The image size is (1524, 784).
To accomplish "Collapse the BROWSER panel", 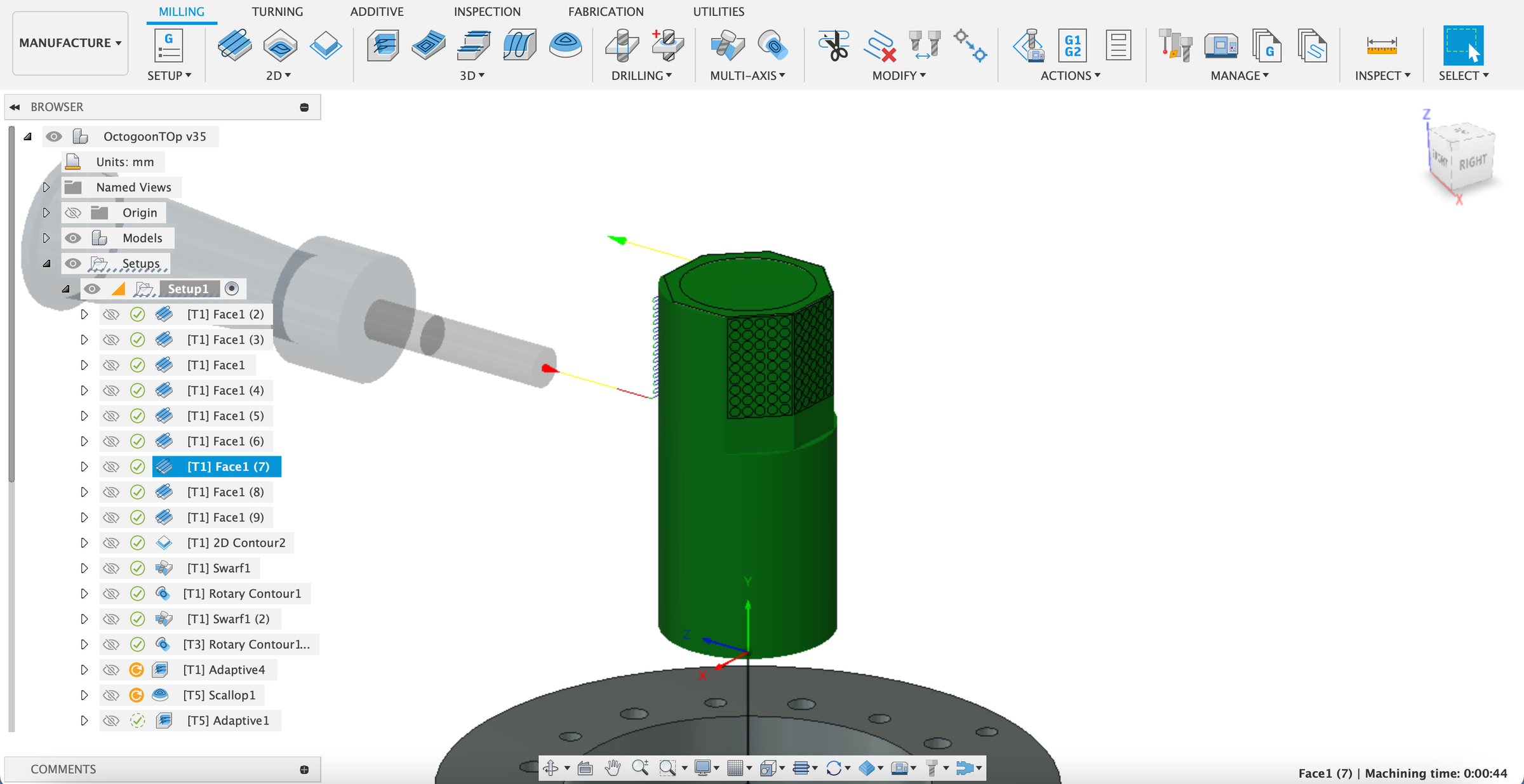I will [x=15, y=107].
